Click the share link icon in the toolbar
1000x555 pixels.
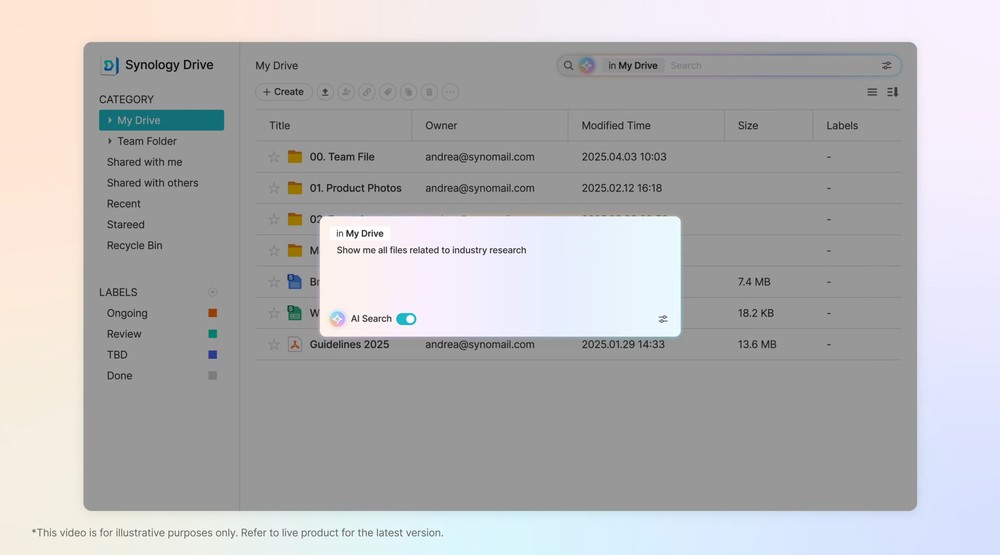[x=367, y=92]
